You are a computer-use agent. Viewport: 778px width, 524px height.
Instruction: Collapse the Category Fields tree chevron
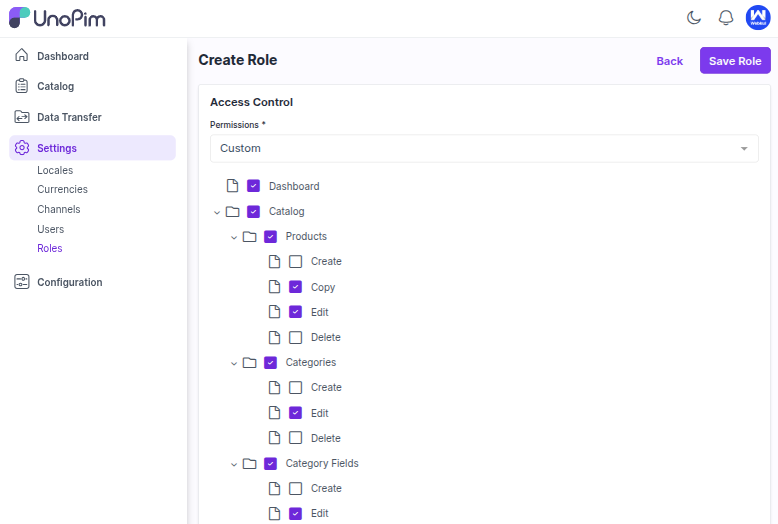tap(234, 464)
